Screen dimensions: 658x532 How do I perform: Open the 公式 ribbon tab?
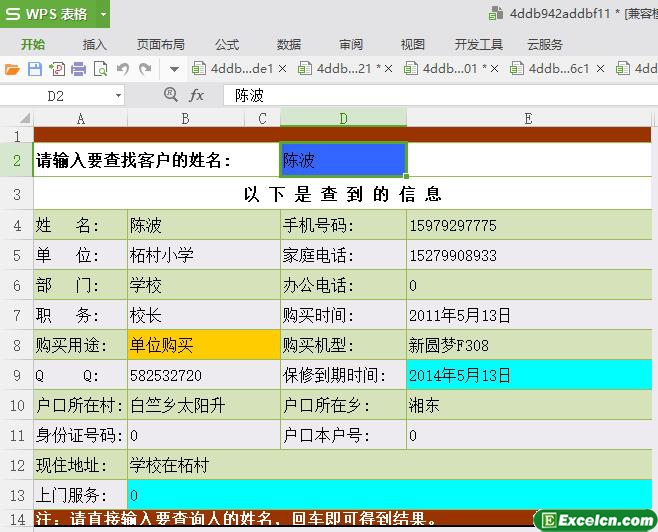point(227,44)
